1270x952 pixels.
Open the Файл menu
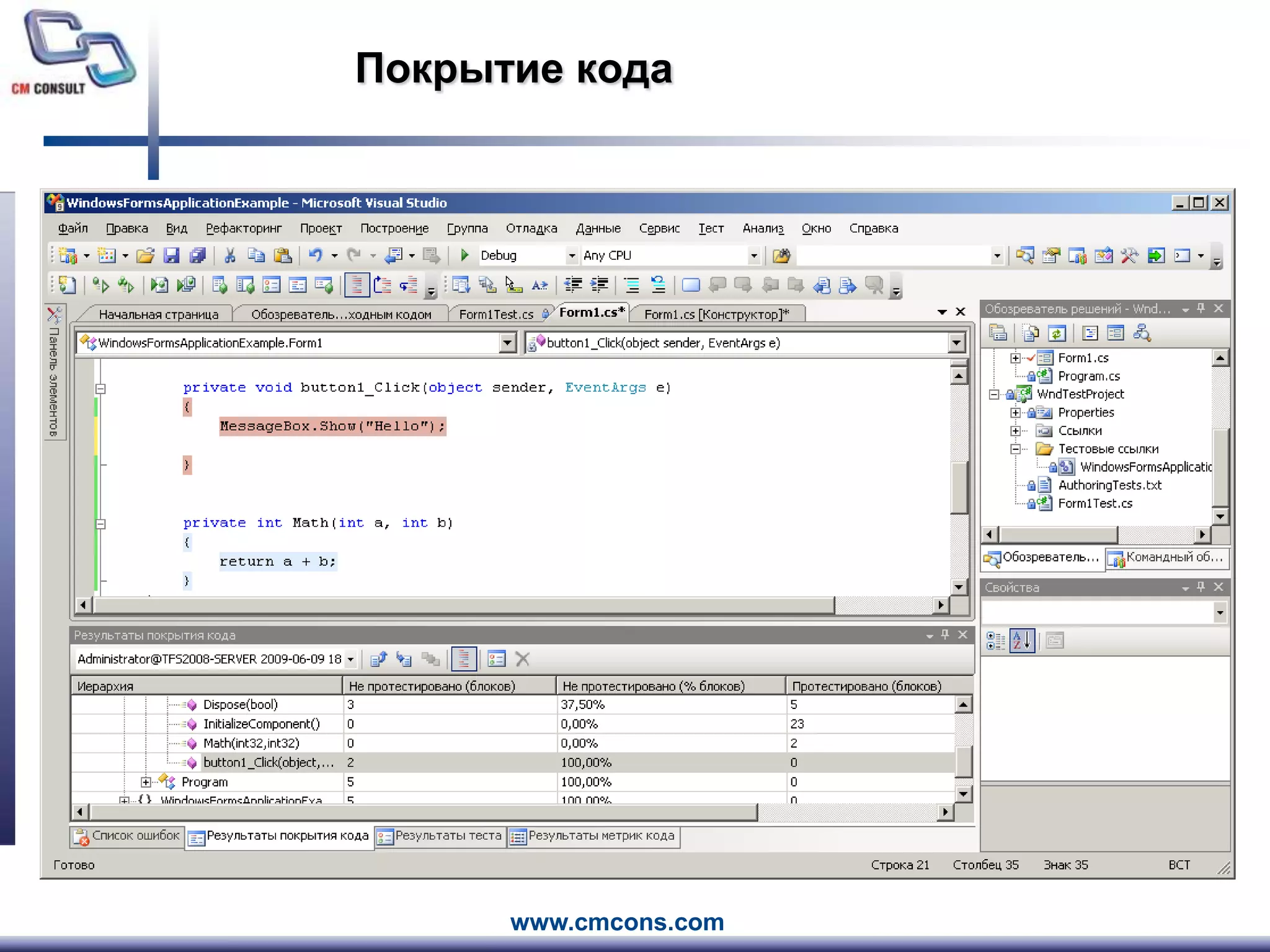tap(73, 228)
